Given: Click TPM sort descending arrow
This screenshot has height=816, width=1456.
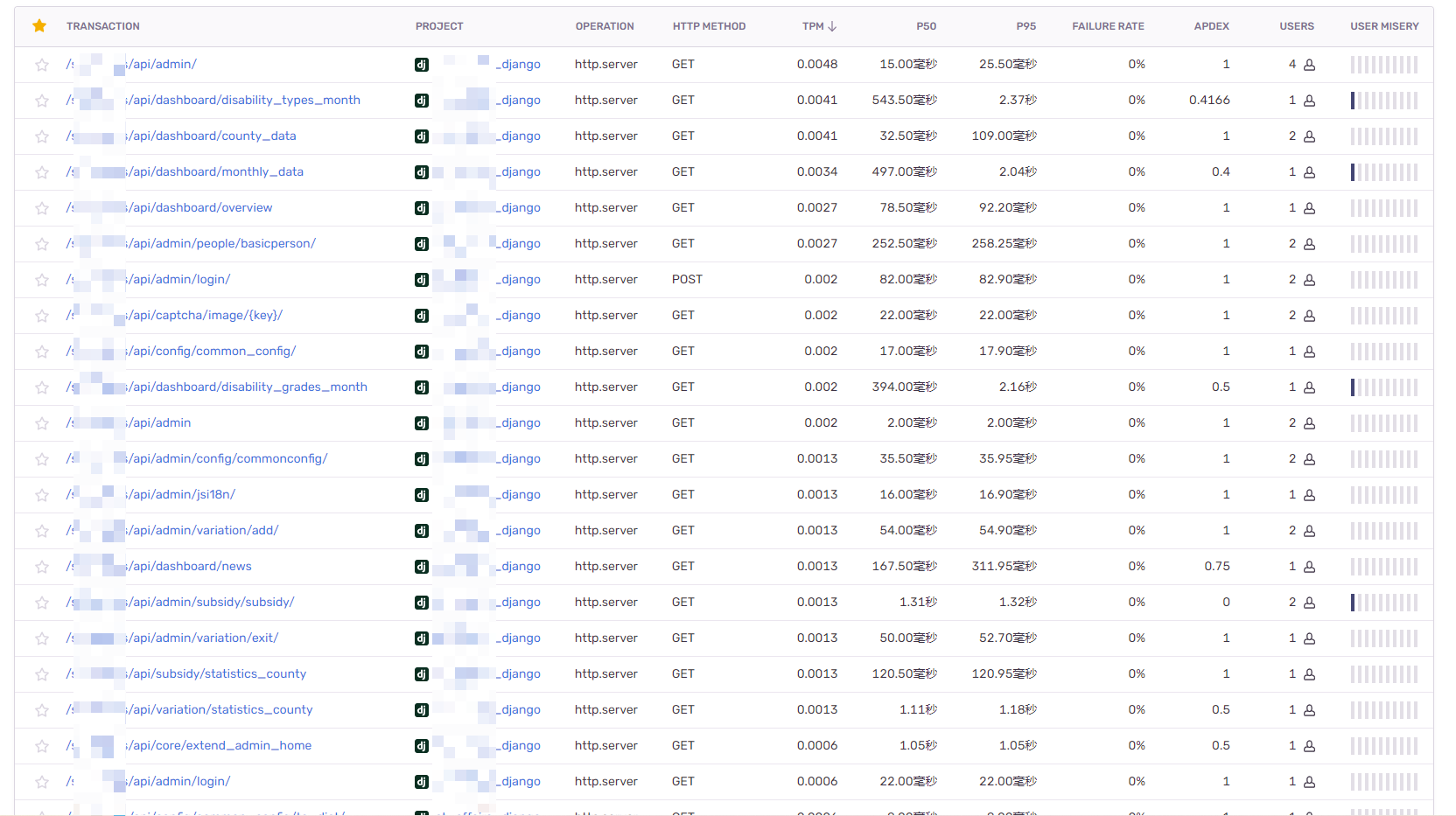Looking at the screenshot, I should [832, 26].
